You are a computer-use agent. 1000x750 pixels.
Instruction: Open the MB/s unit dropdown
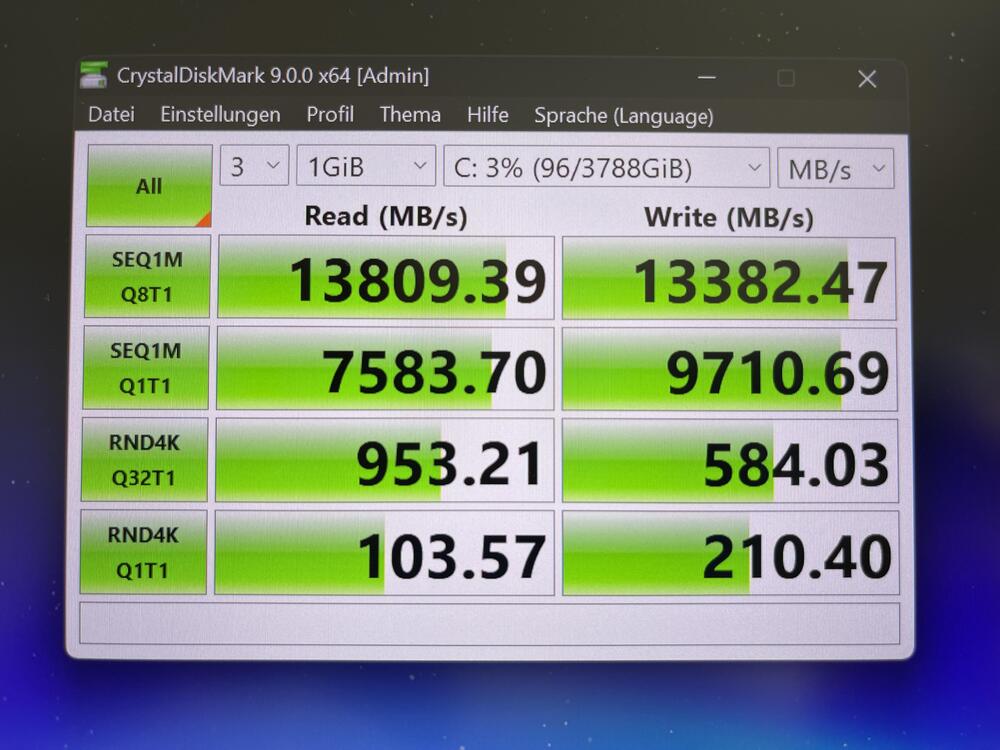pos(835,169)
